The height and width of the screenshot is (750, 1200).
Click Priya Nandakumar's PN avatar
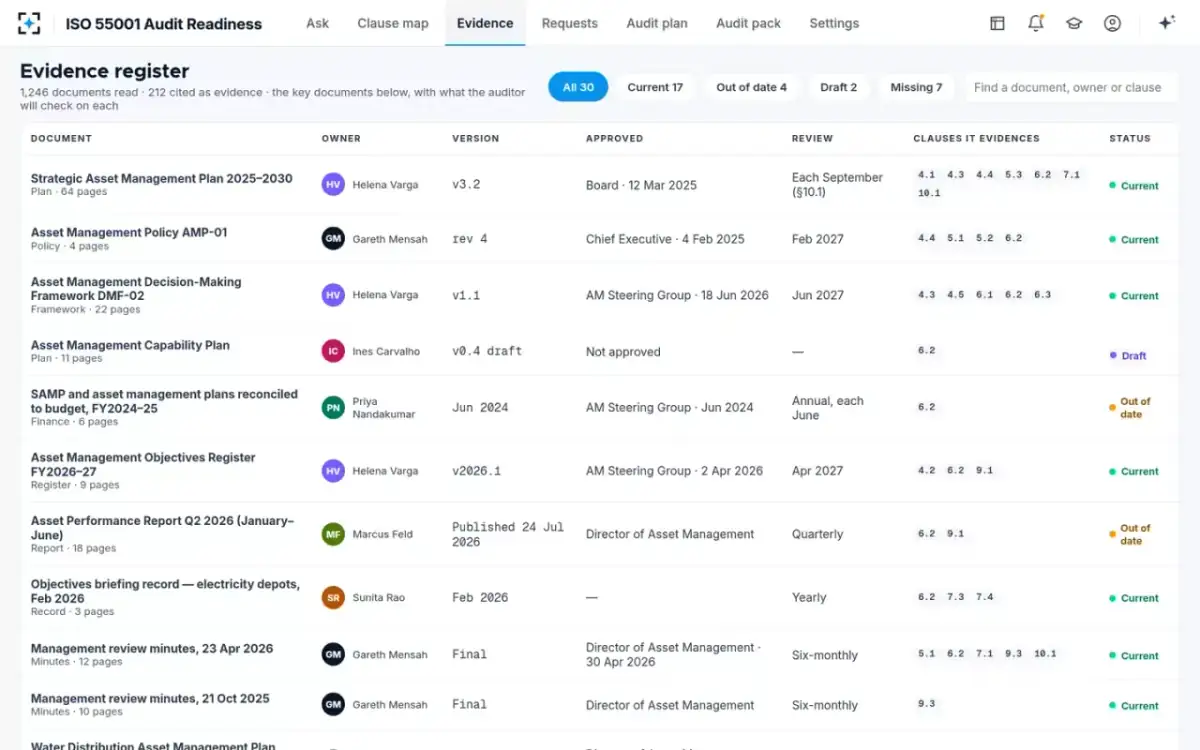333,407
